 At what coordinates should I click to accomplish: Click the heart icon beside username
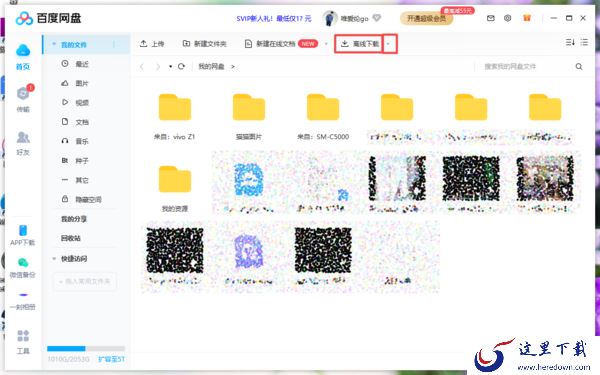(x=377, y=18)
